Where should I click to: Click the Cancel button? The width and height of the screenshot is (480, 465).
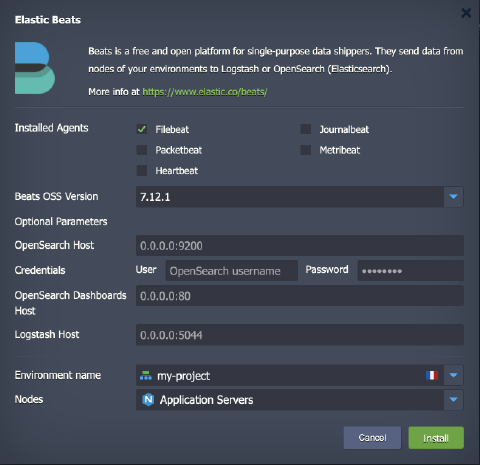(372, 438)
